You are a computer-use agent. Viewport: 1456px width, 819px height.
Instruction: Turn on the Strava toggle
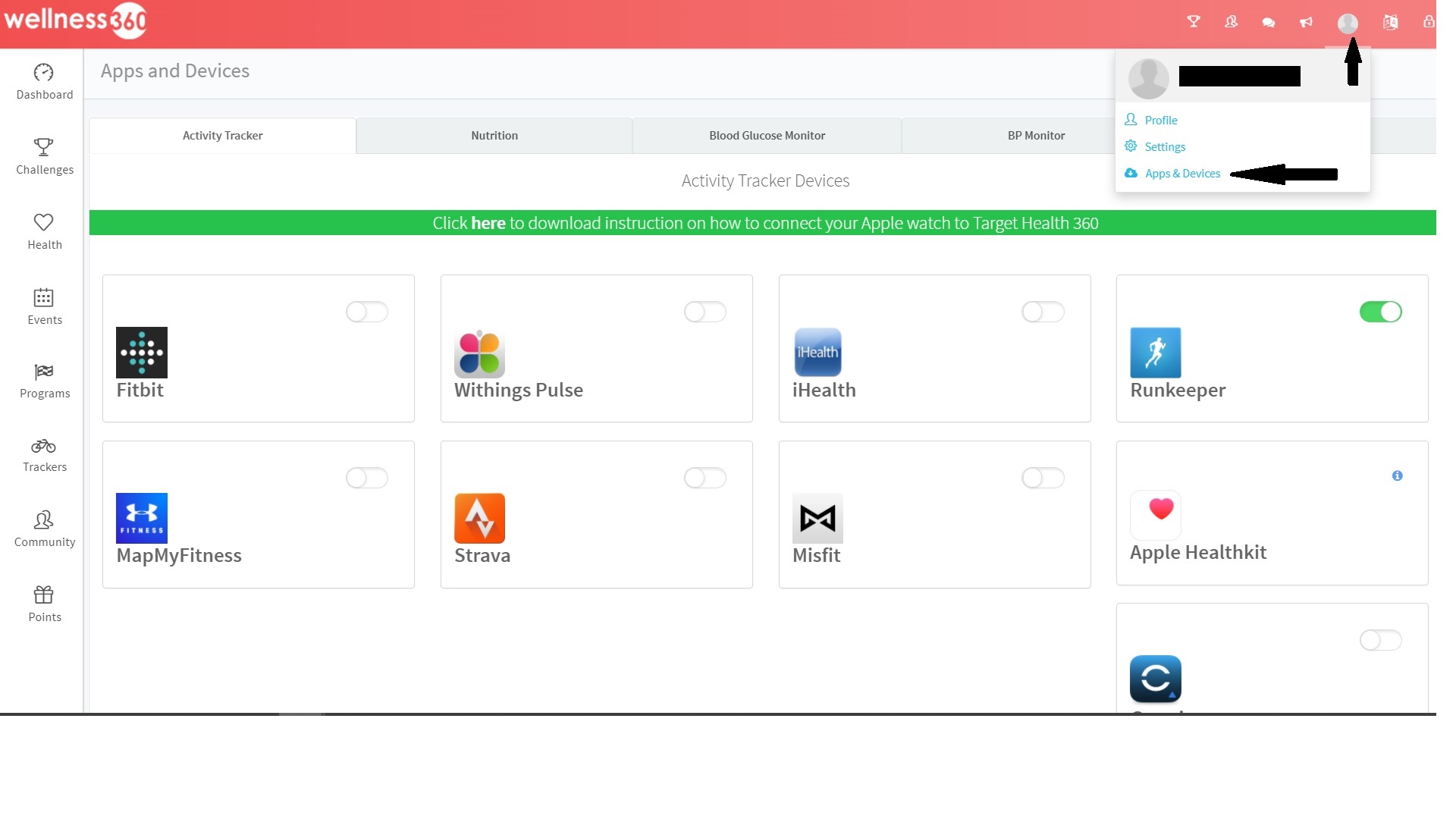(704, 478)
